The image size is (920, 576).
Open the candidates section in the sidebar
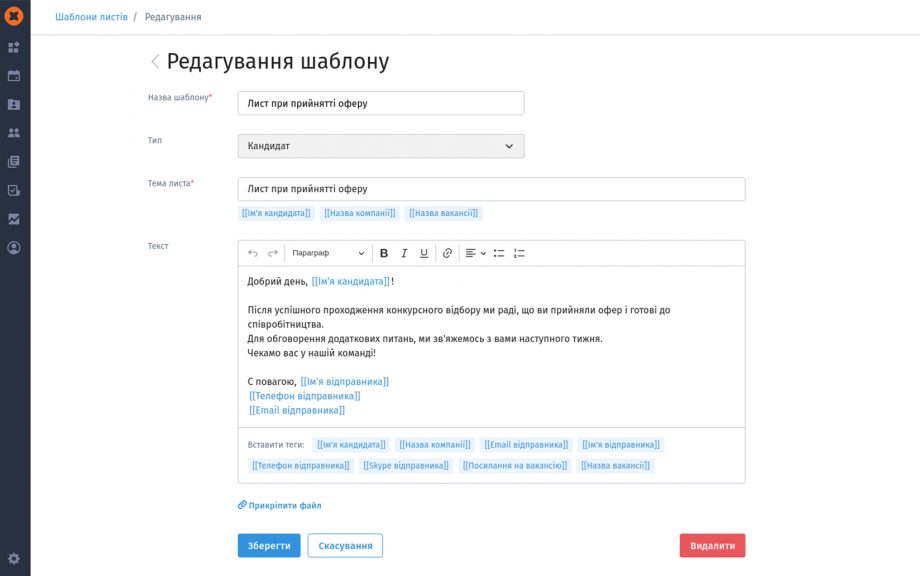coord(13,132)
